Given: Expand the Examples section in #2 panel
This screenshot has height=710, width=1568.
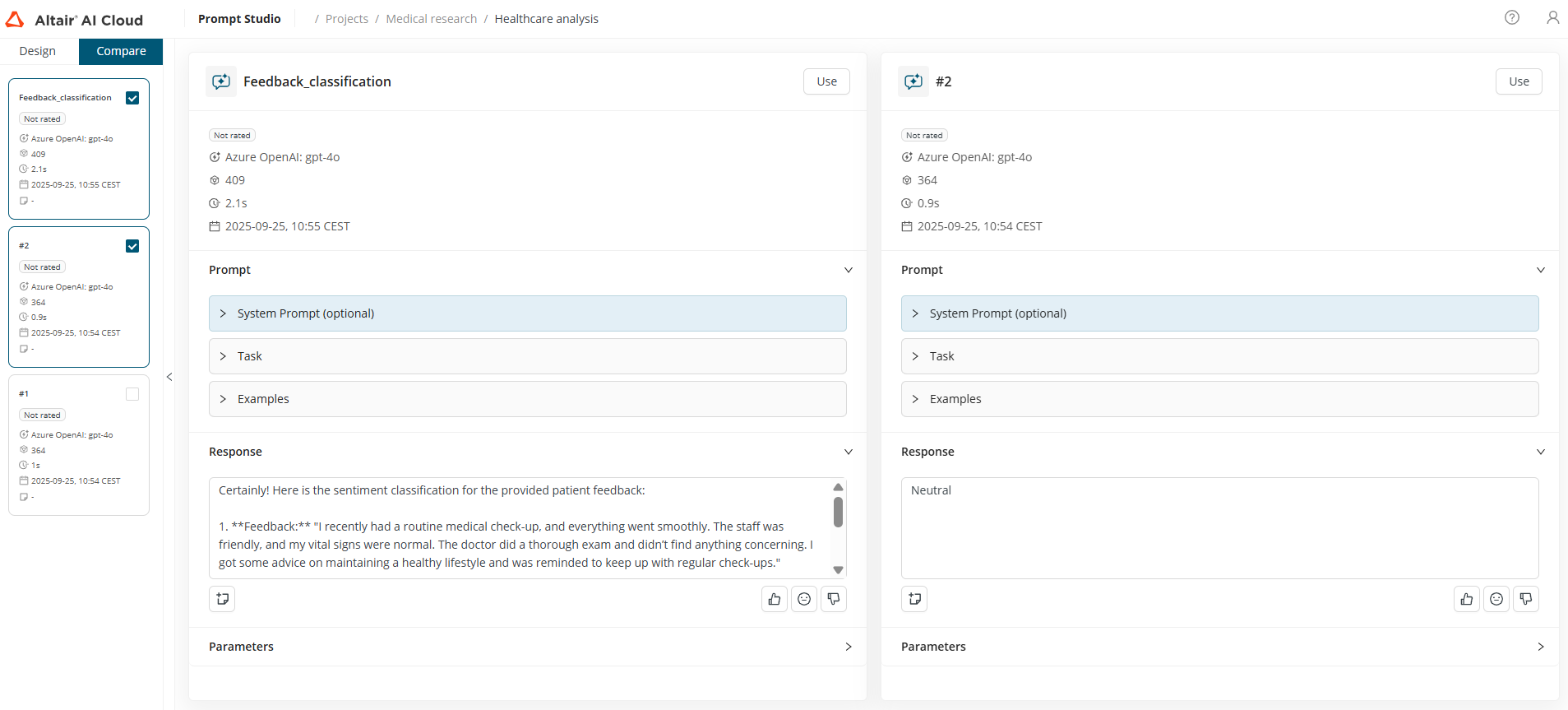Looking at the screenshot, I should tap(1219, 399).
